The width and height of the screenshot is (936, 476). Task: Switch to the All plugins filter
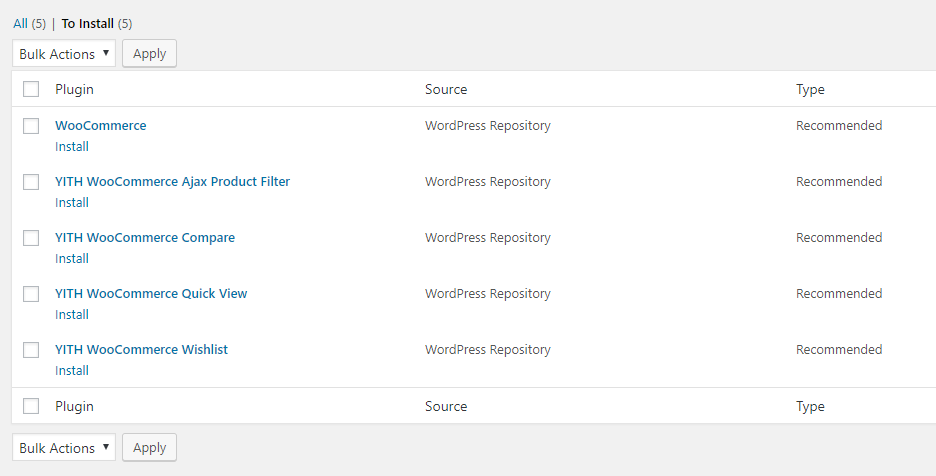click(20, 24)
